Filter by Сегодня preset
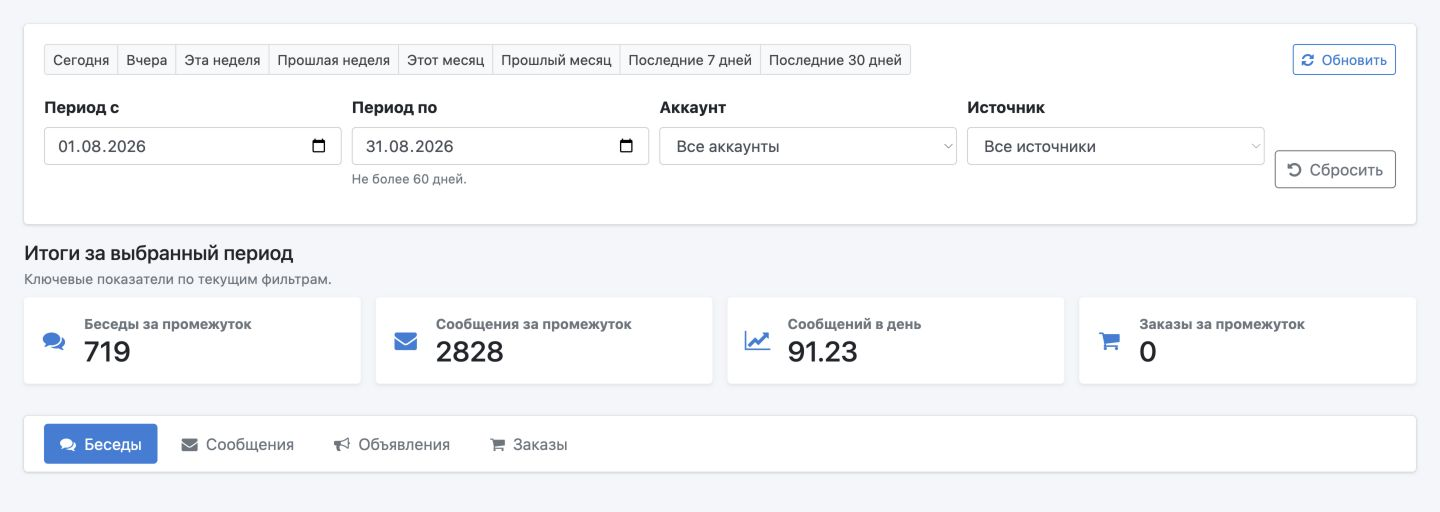The height and width of the screenshot is (512, 1440). click(x=81, y=60)
